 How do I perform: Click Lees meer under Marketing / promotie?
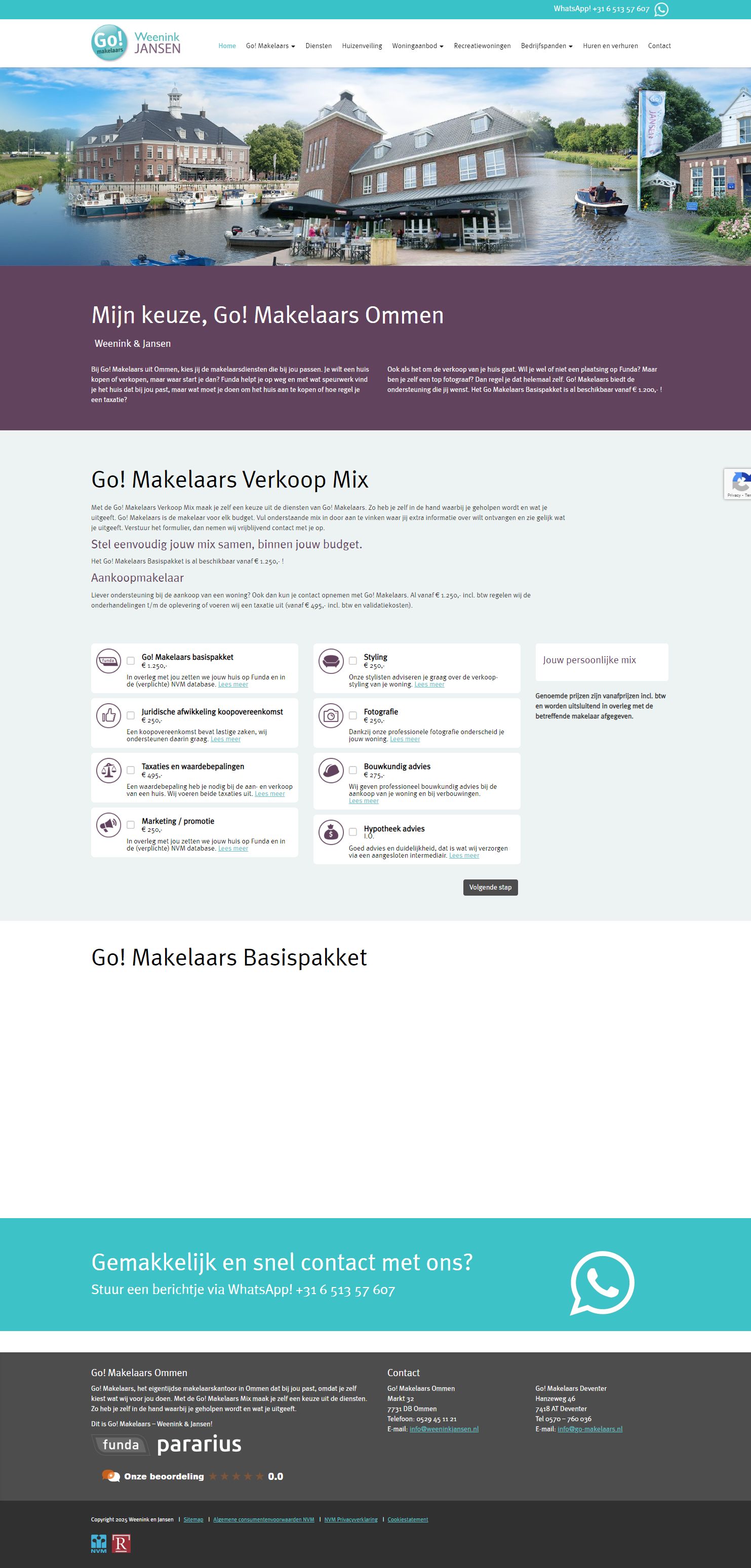click(233, 849)
